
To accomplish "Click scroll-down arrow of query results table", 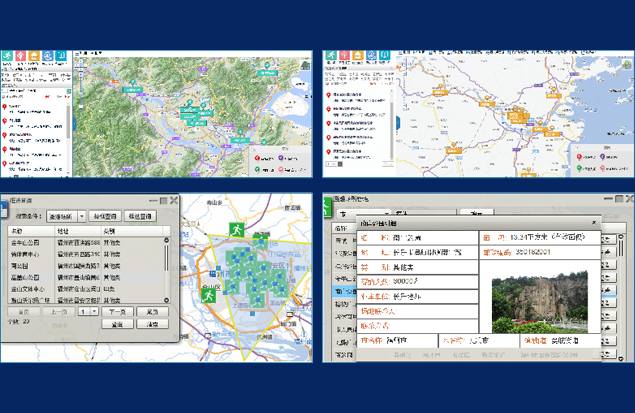I will point(166,300).
